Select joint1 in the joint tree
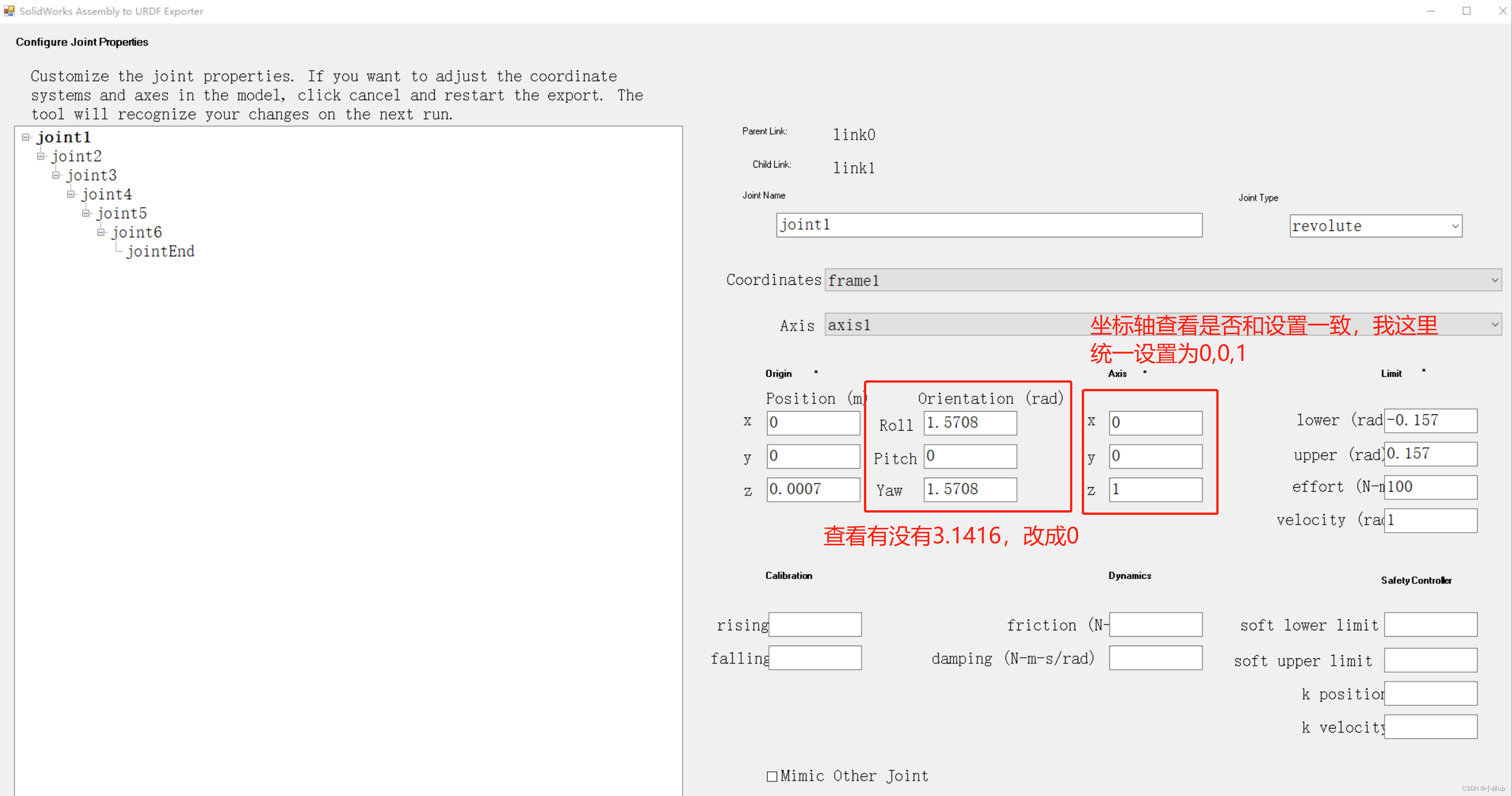The width and height of the screenshot is (1512, 796). pyautogui.click(x=64, y=137)
